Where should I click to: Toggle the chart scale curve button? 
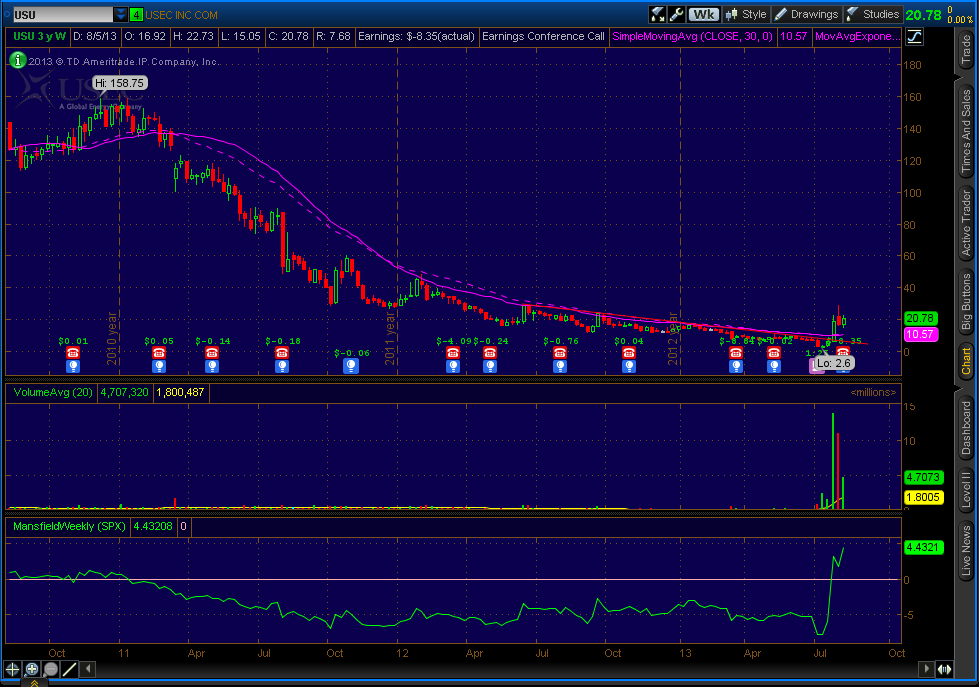(915, 36)
